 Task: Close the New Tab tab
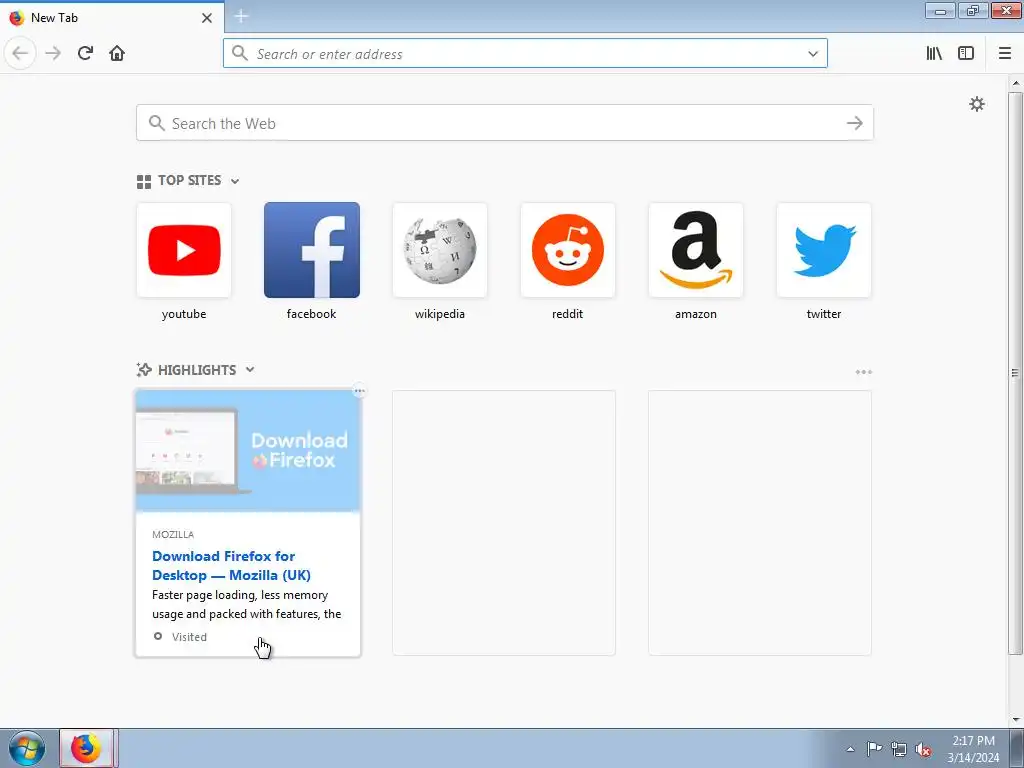[206, 18]
